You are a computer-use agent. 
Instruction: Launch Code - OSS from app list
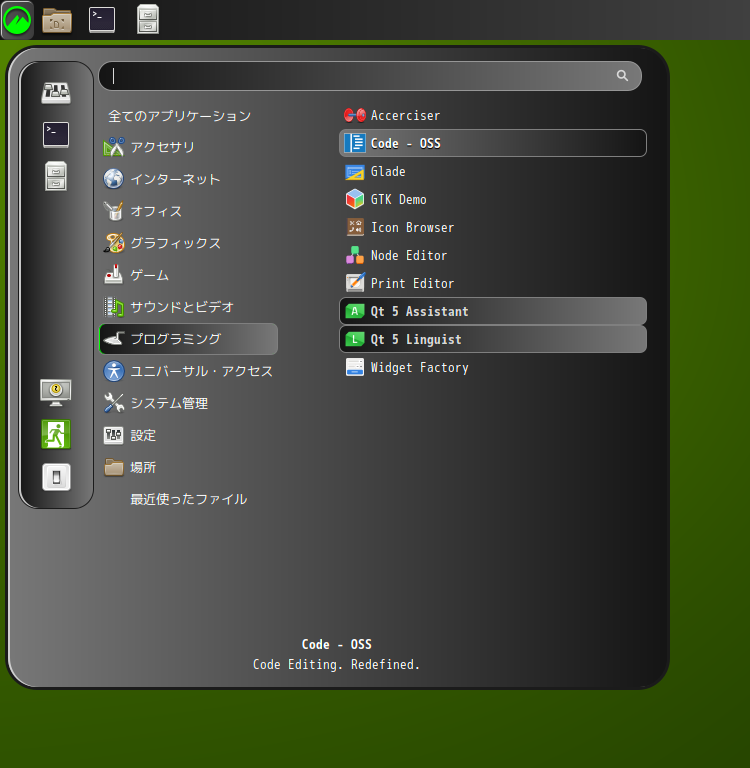pyautogui.click(x=493, y=144)
